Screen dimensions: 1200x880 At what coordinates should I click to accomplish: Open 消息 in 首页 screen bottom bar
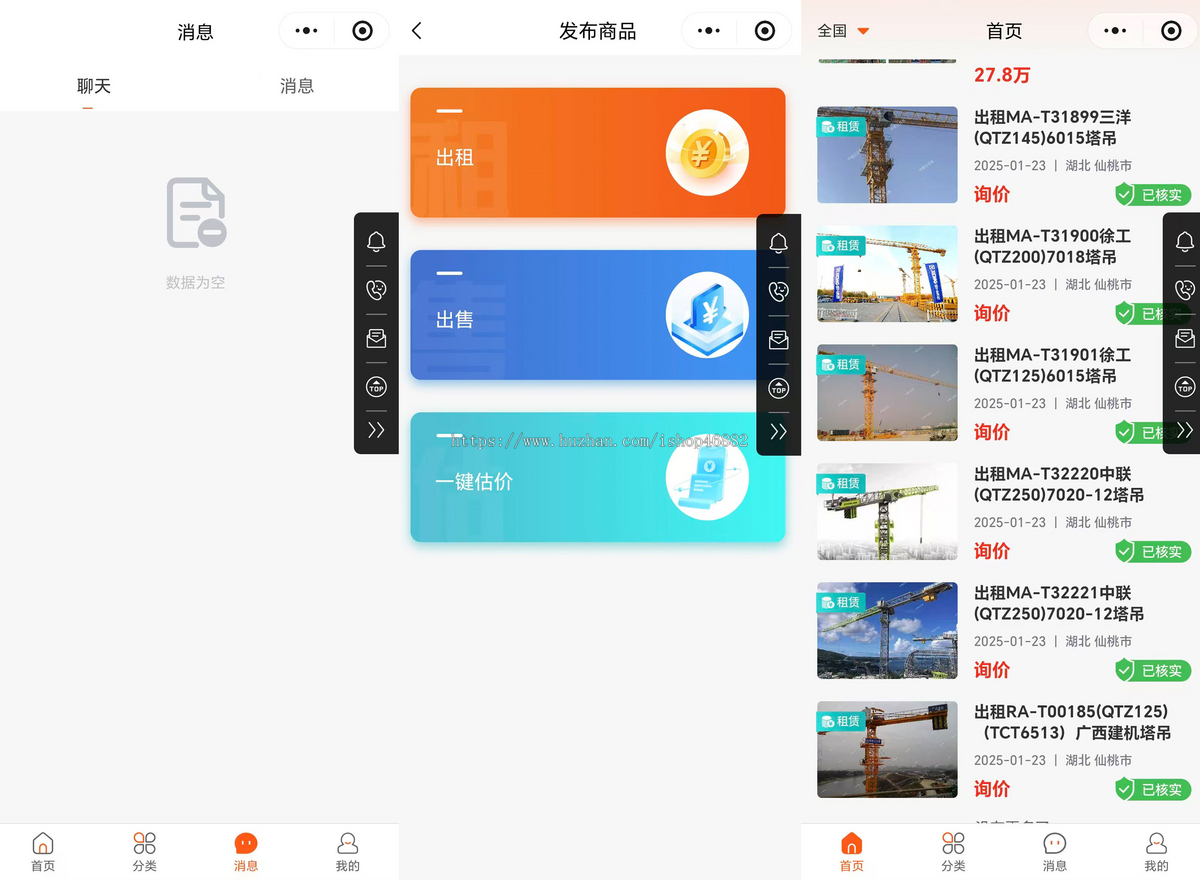pos(1054,852)
